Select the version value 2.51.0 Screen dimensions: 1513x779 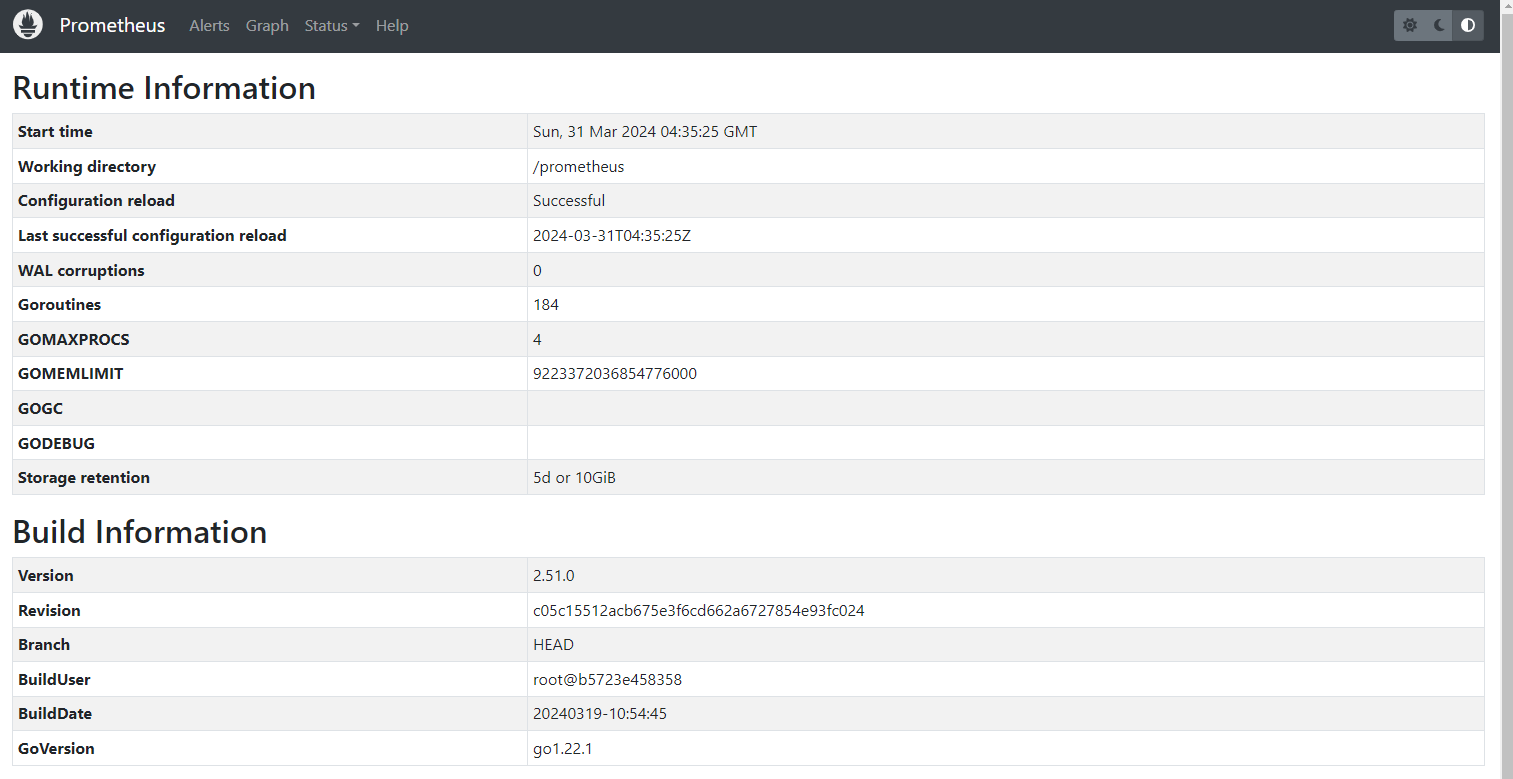point(554,576)
